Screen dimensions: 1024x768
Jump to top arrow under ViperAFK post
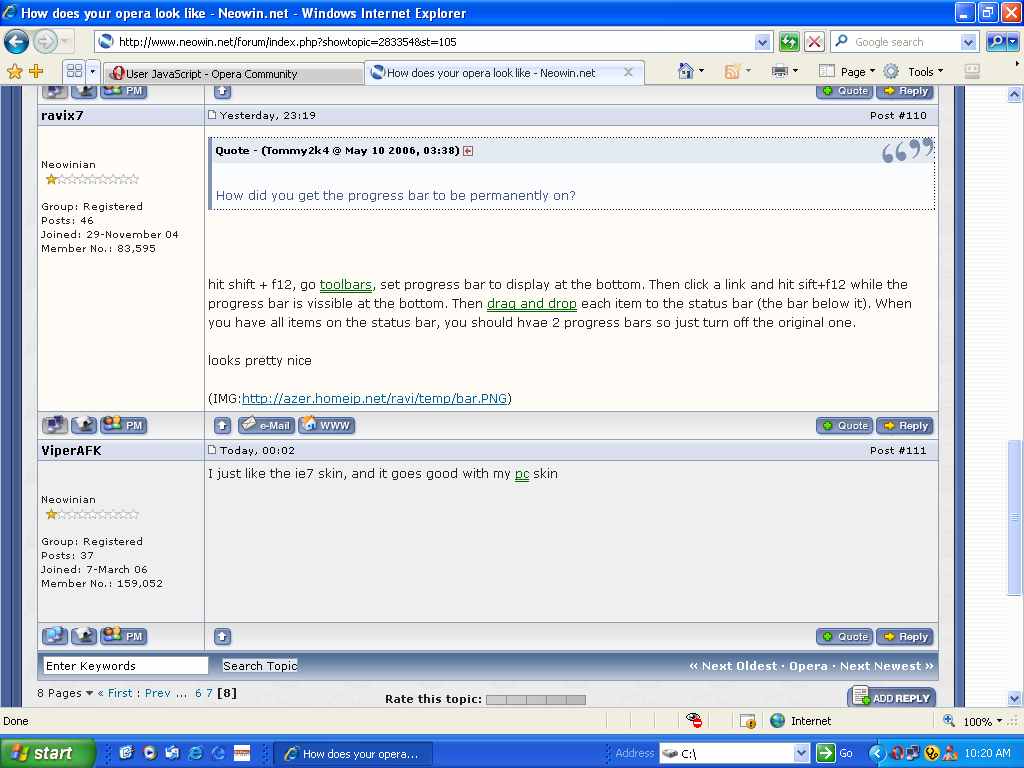[222, 636]
